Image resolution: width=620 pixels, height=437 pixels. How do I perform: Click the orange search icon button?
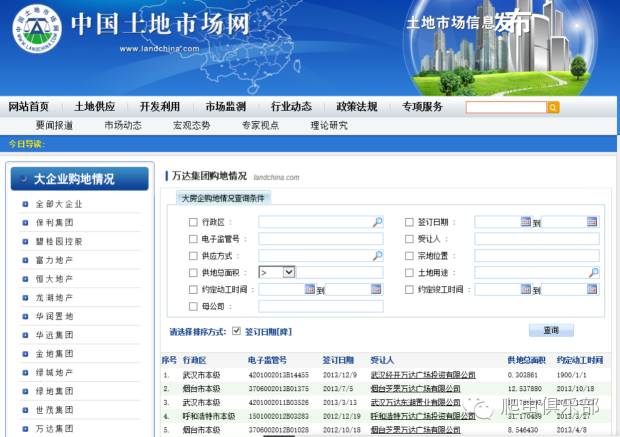click(553, 107)
